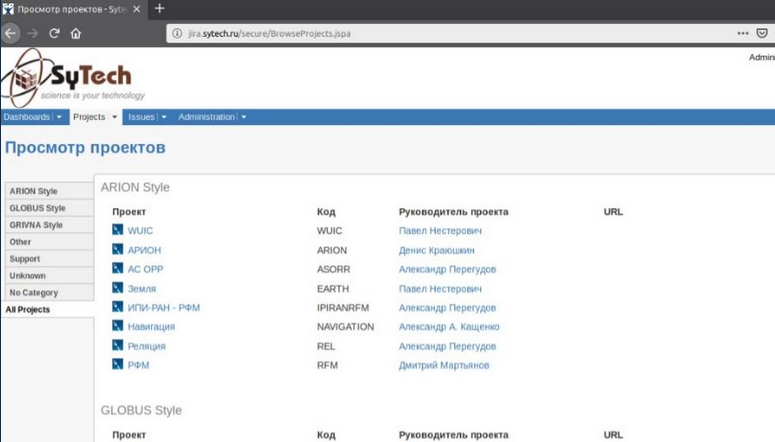Expand the Dashboards dropdown arrow
The image size is (775, 442).
pos(59,117)
